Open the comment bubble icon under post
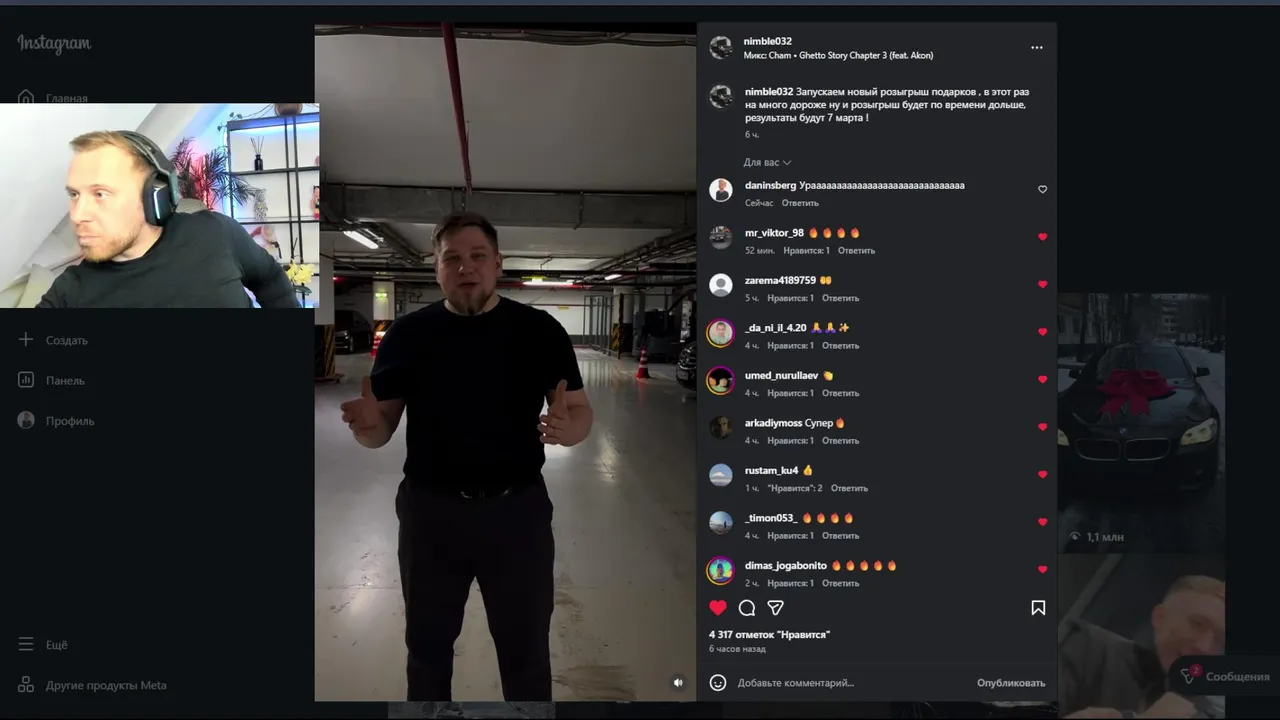Viewport: 1280px width, 720px height. (x=747, y=607)
